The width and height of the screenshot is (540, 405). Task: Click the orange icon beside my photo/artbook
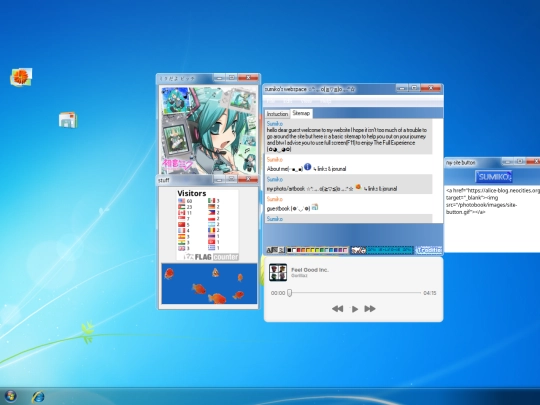pos(358,187)
